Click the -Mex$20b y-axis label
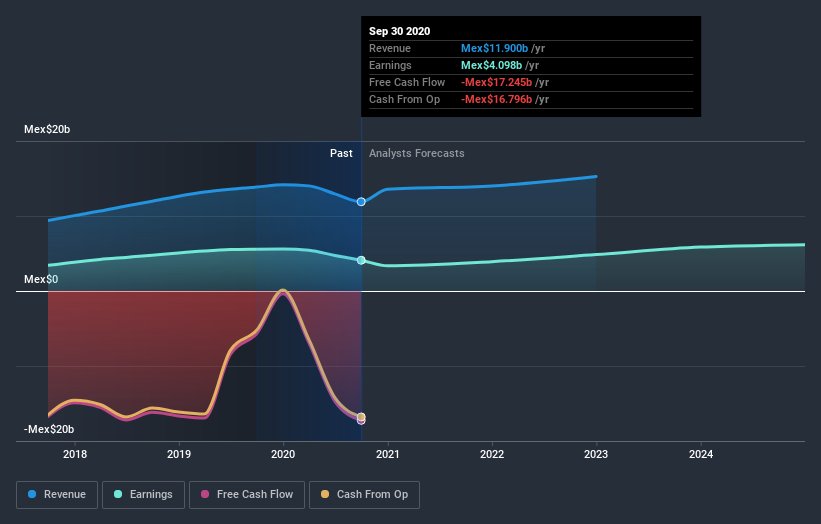821x524 pixels. coord(49,429)
